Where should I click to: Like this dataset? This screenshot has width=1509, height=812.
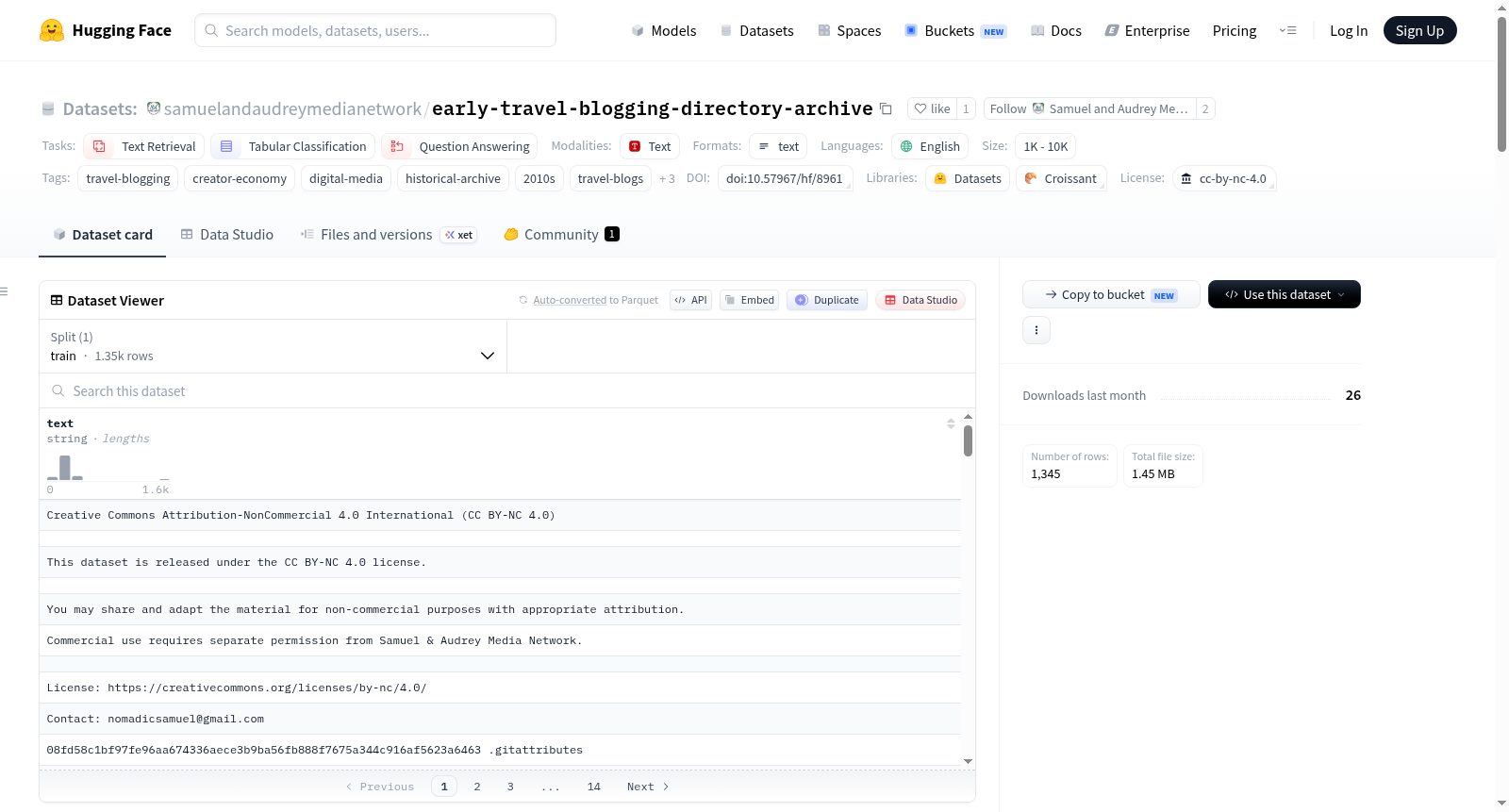(932, 108)
